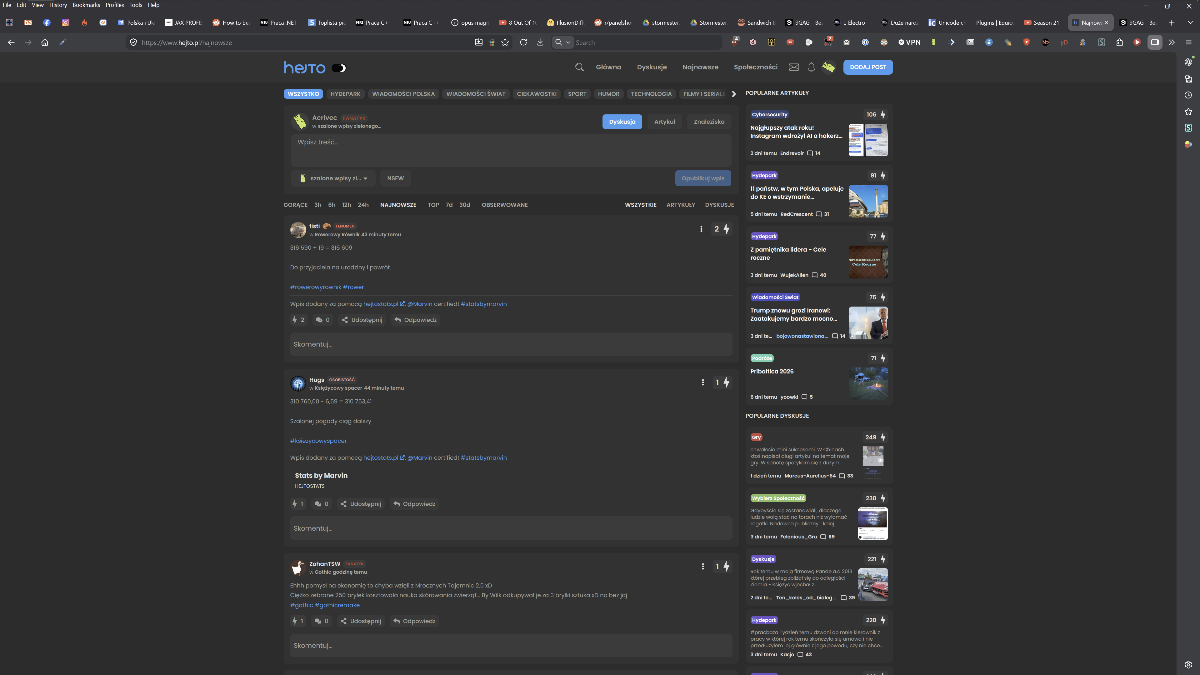This screenshot has height=675, width=1200.
Task: Click Odpowiedz under ZohanTSW's post
Action: pyautogui.click(x=415, y=621)
